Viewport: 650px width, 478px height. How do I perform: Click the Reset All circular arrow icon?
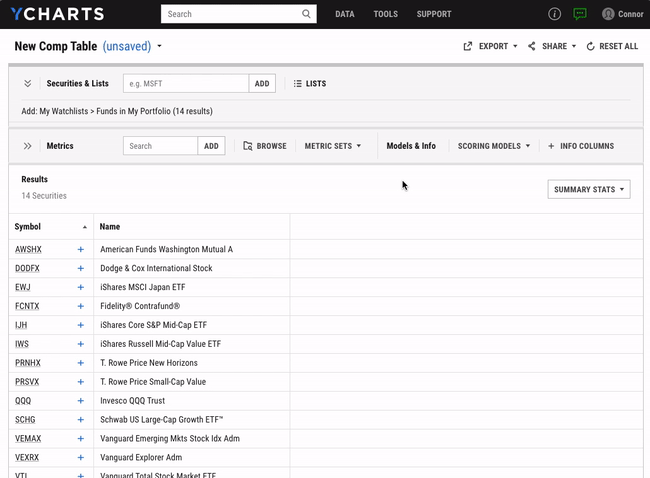[590, 46]
